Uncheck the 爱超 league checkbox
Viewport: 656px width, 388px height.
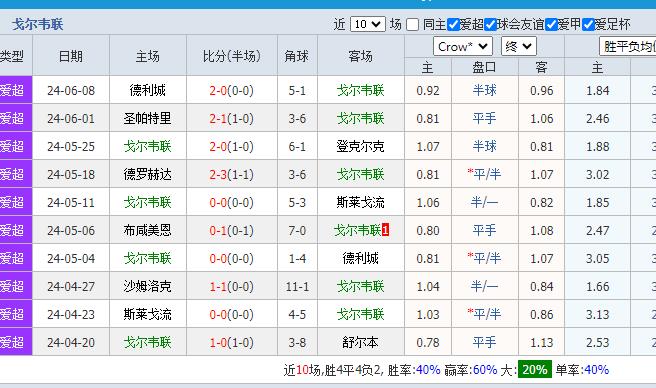pos(453,24)
